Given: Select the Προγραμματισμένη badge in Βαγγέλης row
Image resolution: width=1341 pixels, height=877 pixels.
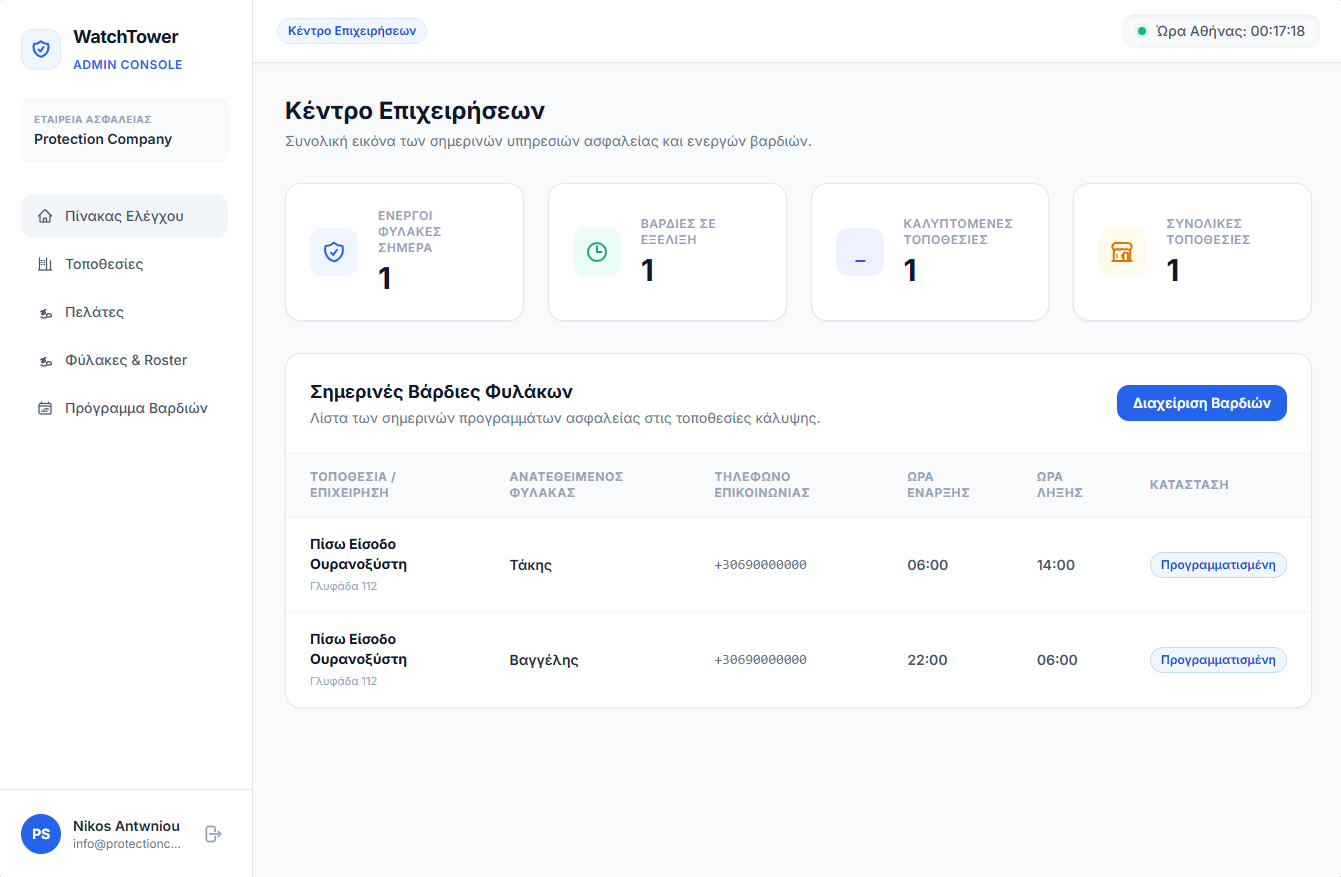Looking at the screenshot, I should coord(1218,660).
